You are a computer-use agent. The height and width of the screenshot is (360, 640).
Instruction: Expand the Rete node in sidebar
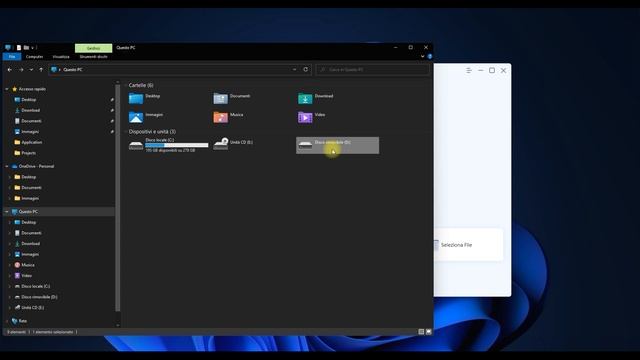point(7,321)
